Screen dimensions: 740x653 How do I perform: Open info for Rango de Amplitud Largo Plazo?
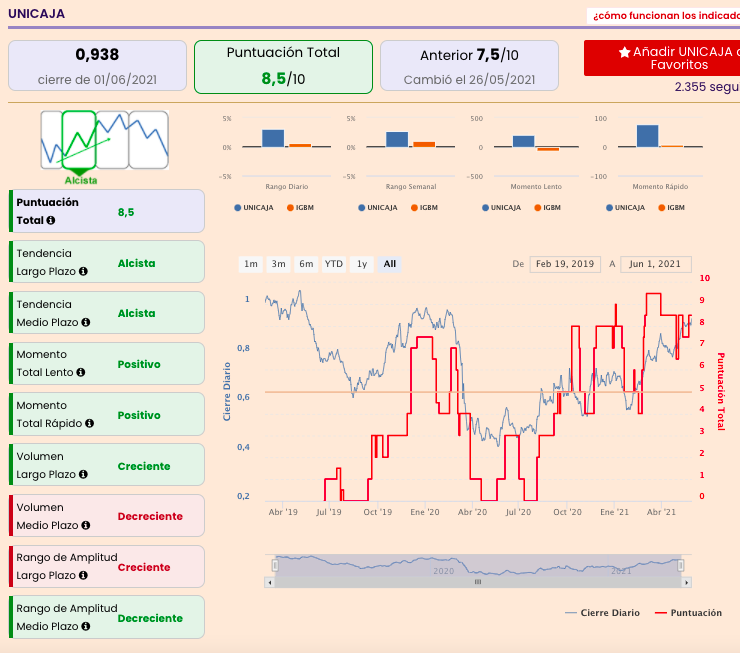pyautogui.click(x=83, y=575)
